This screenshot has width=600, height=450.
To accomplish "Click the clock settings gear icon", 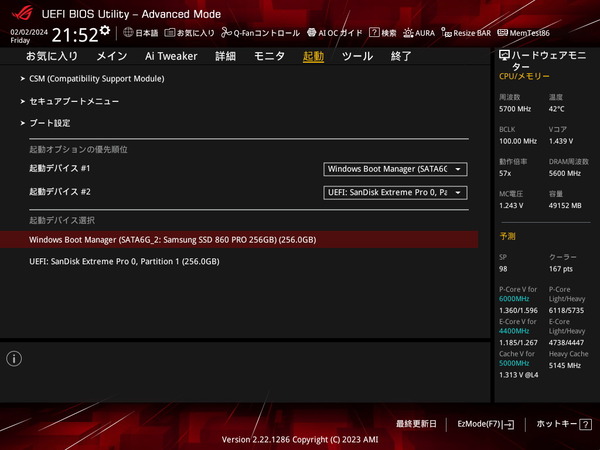I will 105,33.
